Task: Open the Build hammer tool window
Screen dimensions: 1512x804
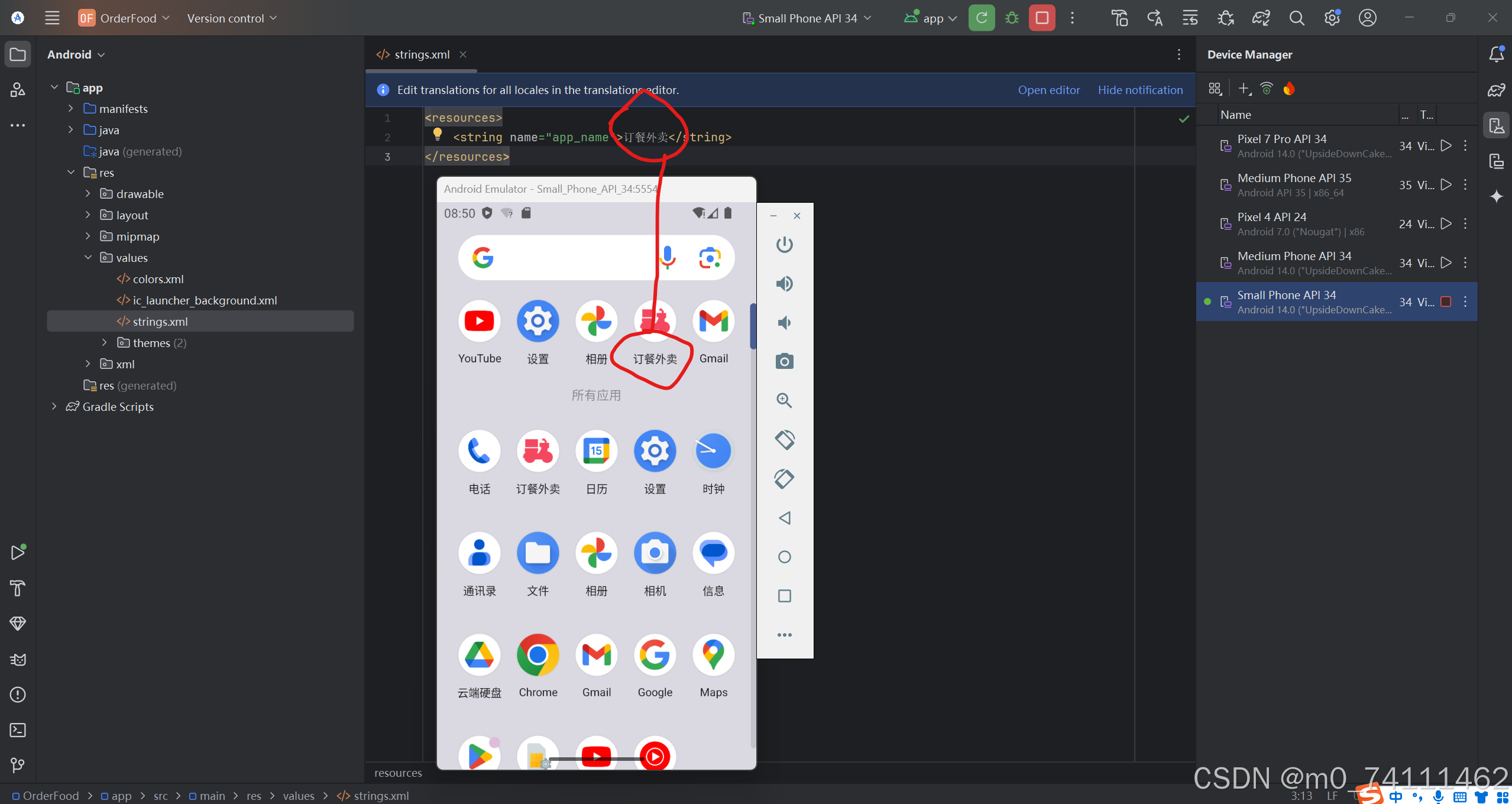Action: click(x=18, y=588)
